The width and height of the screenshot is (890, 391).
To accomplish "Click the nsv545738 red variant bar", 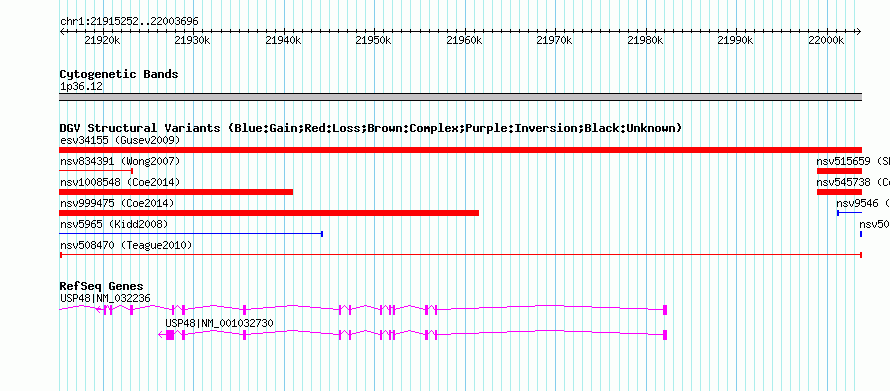I will point(839,192).
